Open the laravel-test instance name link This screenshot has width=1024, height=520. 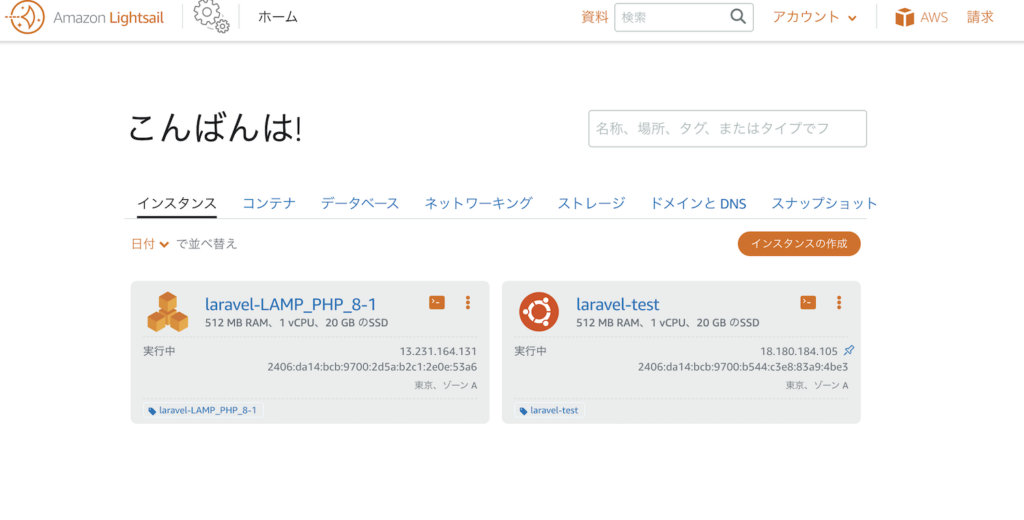click(618, 304)
